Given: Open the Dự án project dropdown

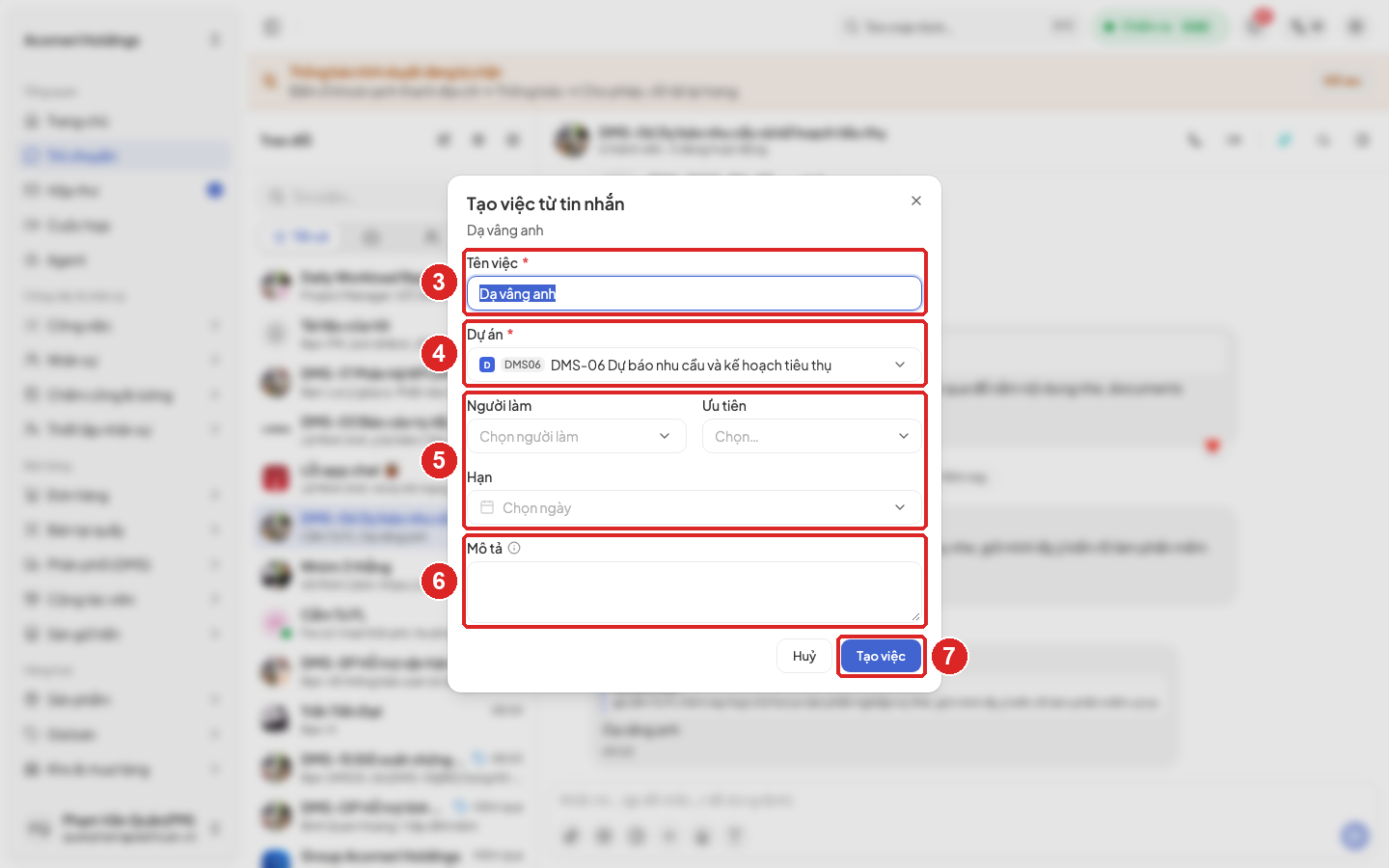Looking at the screenshot, I should point(694,365).
